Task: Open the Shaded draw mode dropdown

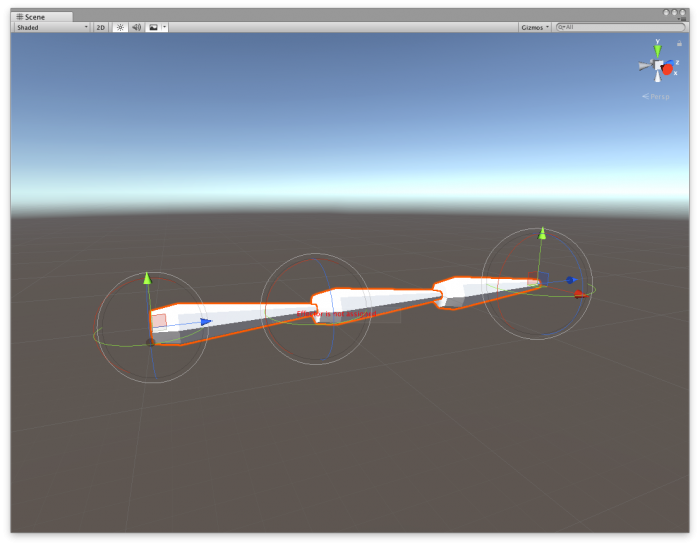Action: tap(52, 27)
